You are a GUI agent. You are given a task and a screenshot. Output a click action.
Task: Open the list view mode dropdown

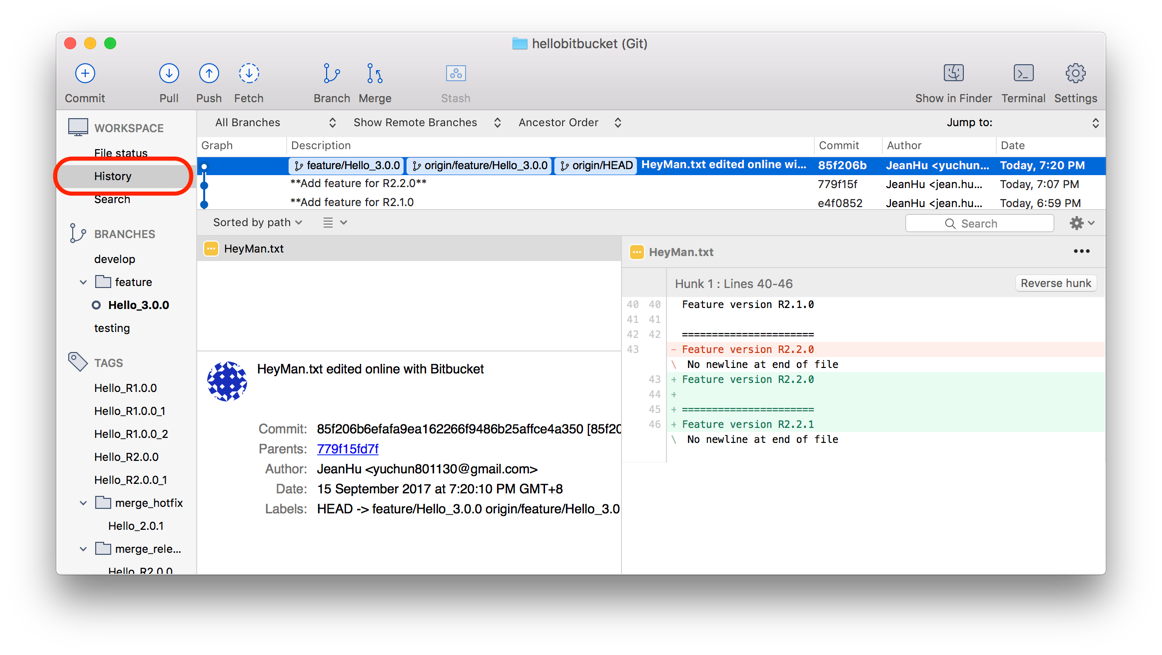pyautogui.click(x=335, y=222)
